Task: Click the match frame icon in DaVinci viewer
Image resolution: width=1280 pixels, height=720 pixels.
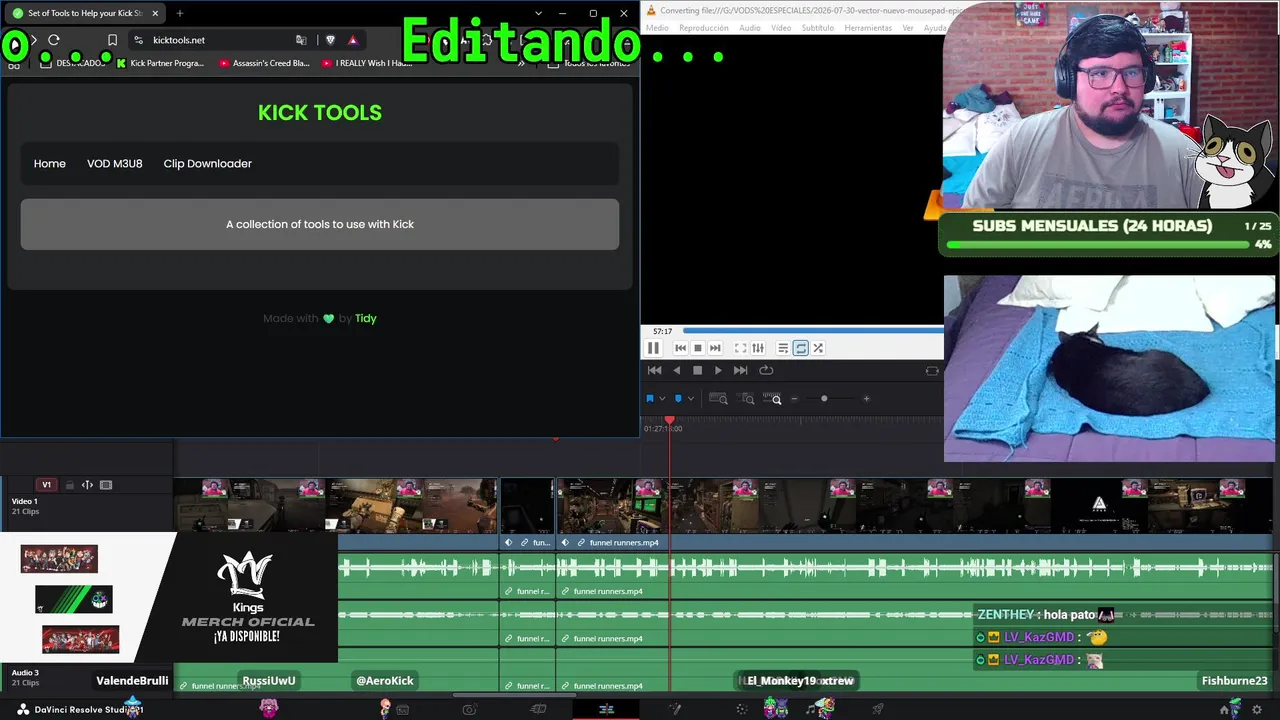Action: (932, 371)
